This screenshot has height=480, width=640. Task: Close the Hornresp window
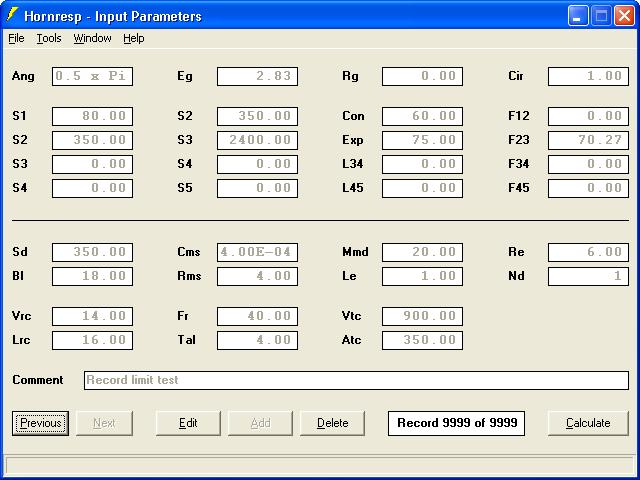624,16
